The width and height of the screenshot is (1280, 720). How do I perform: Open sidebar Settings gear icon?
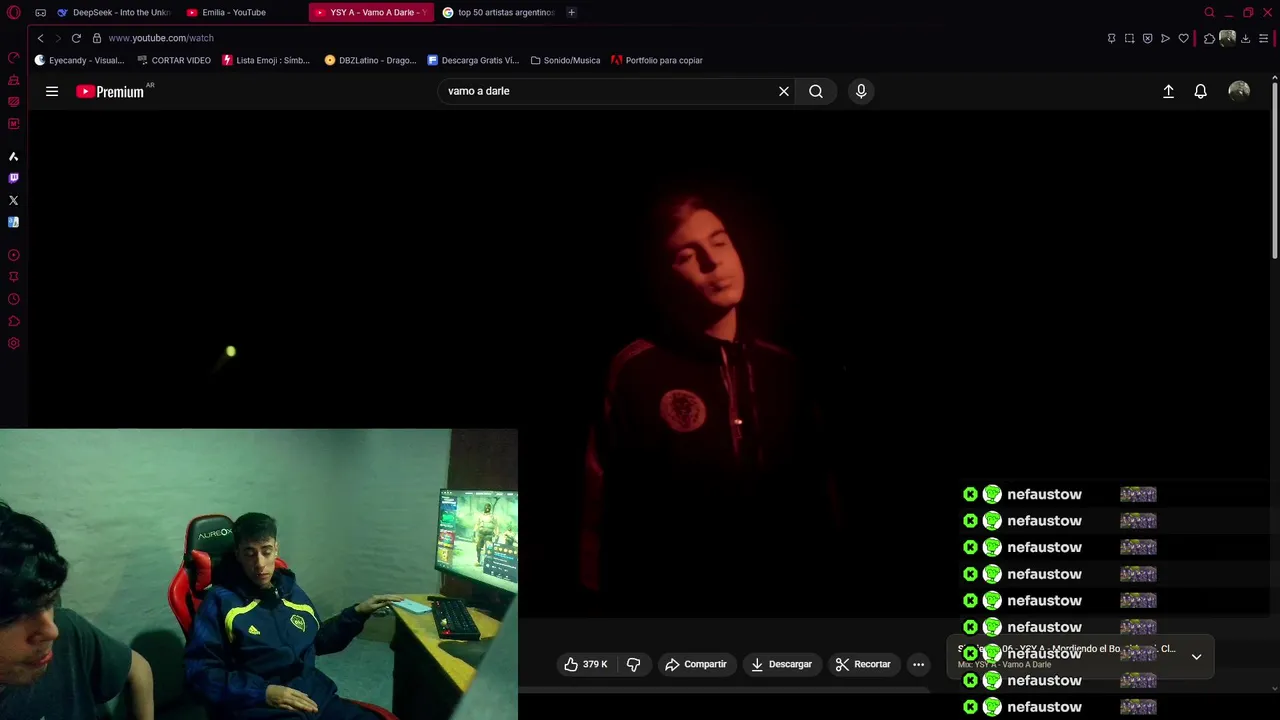click(14, 343)
